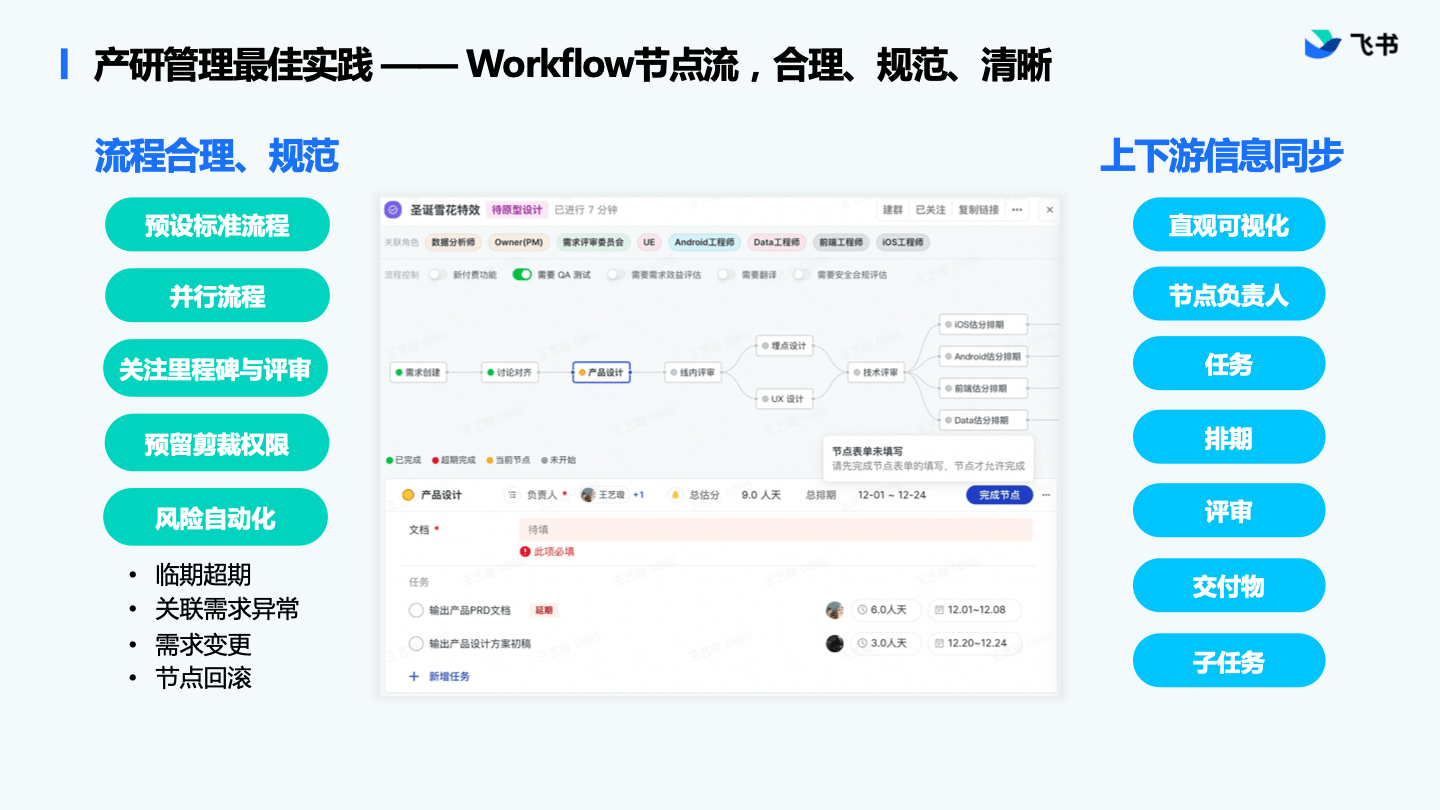Screen dimensions: 1440x810
Task: Select the 需求评审委员会 role tag
Action: pos(593,242)
